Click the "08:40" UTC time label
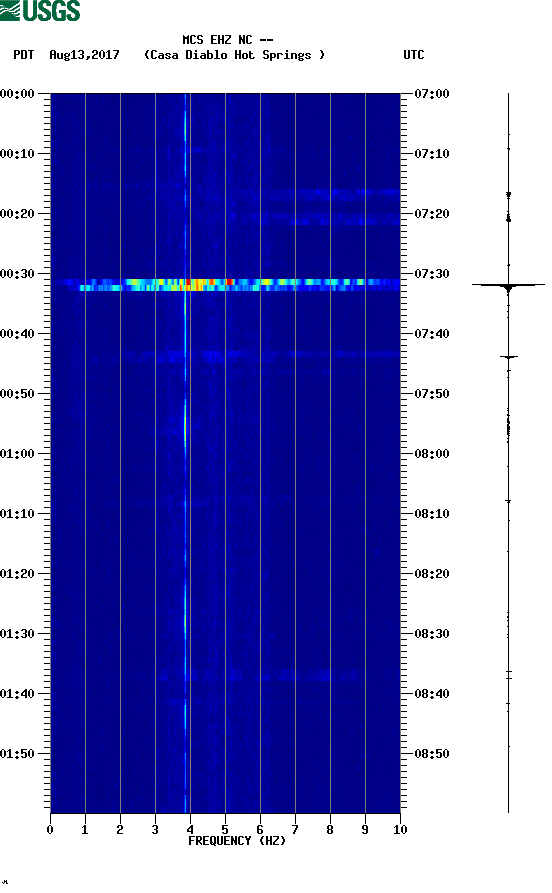552x893 pixels. 432,694
